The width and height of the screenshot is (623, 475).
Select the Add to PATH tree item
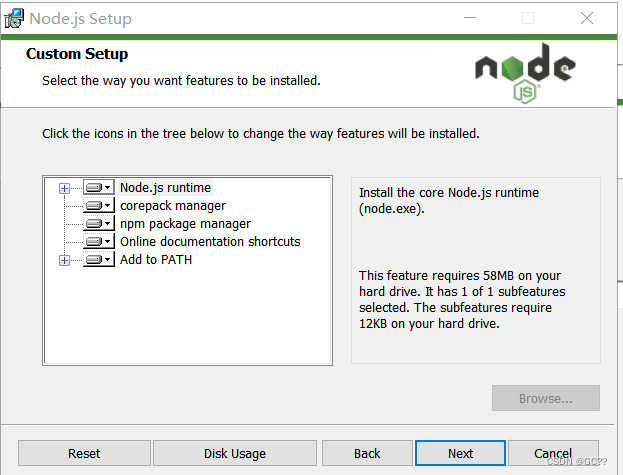[x=156, y=260]
